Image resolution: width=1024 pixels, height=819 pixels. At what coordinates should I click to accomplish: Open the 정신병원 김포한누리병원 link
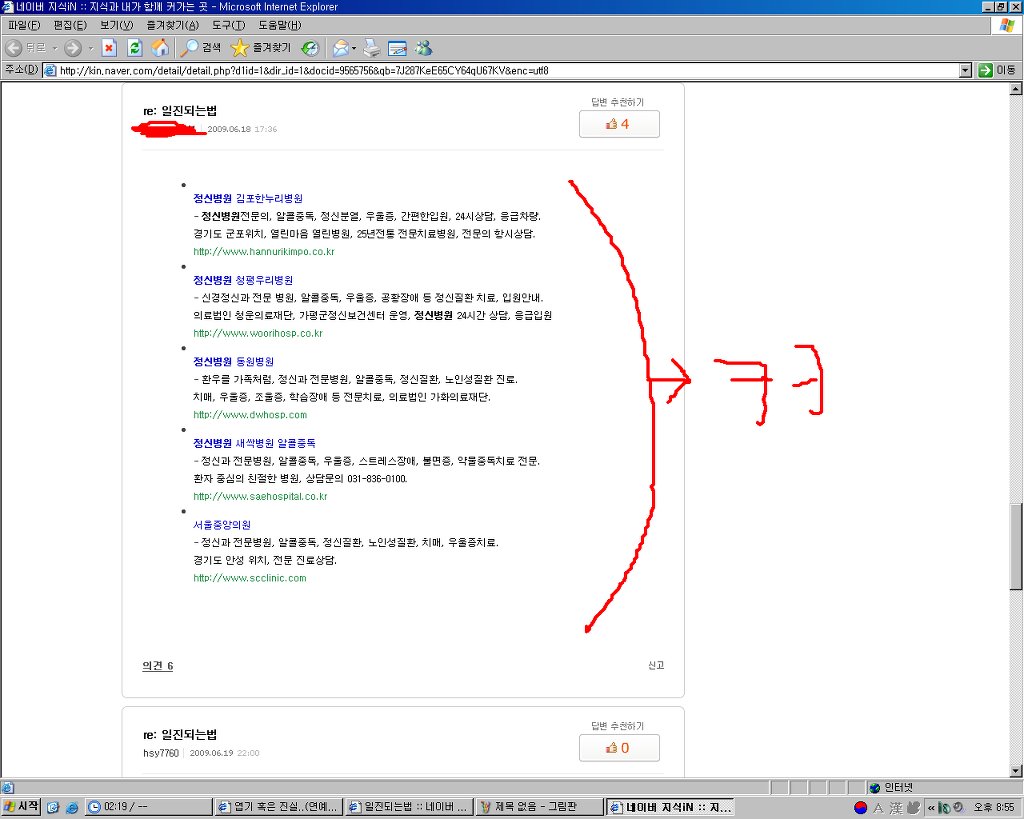[x=248, y=199]
